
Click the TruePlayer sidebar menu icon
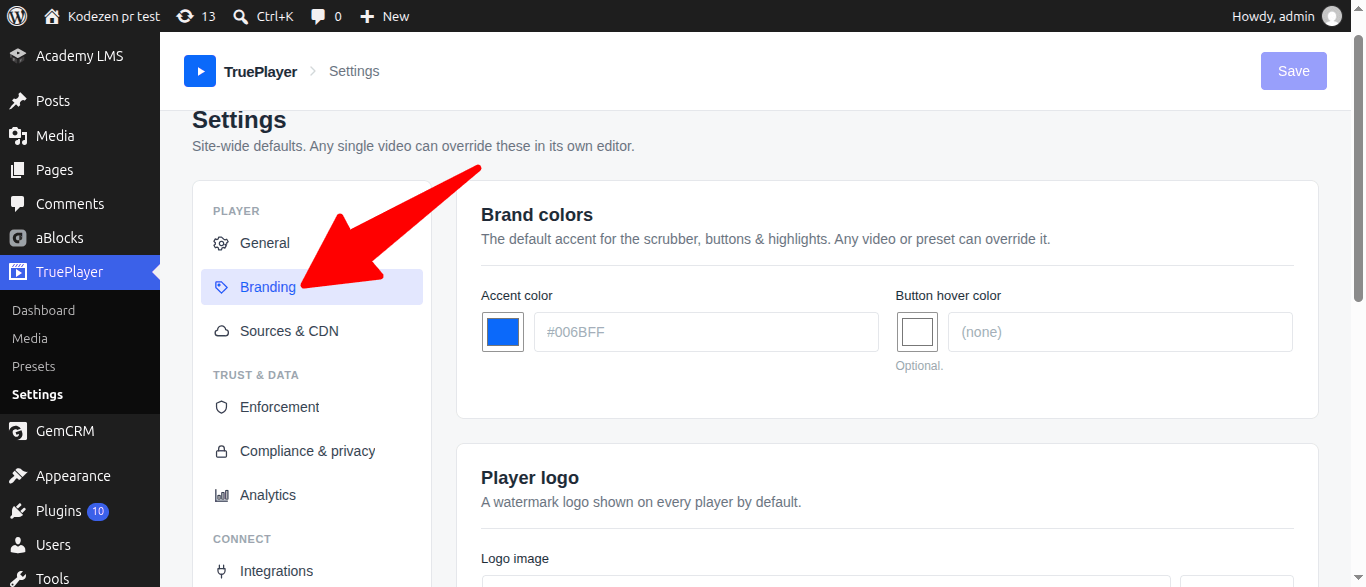click(x=18, y=272)
